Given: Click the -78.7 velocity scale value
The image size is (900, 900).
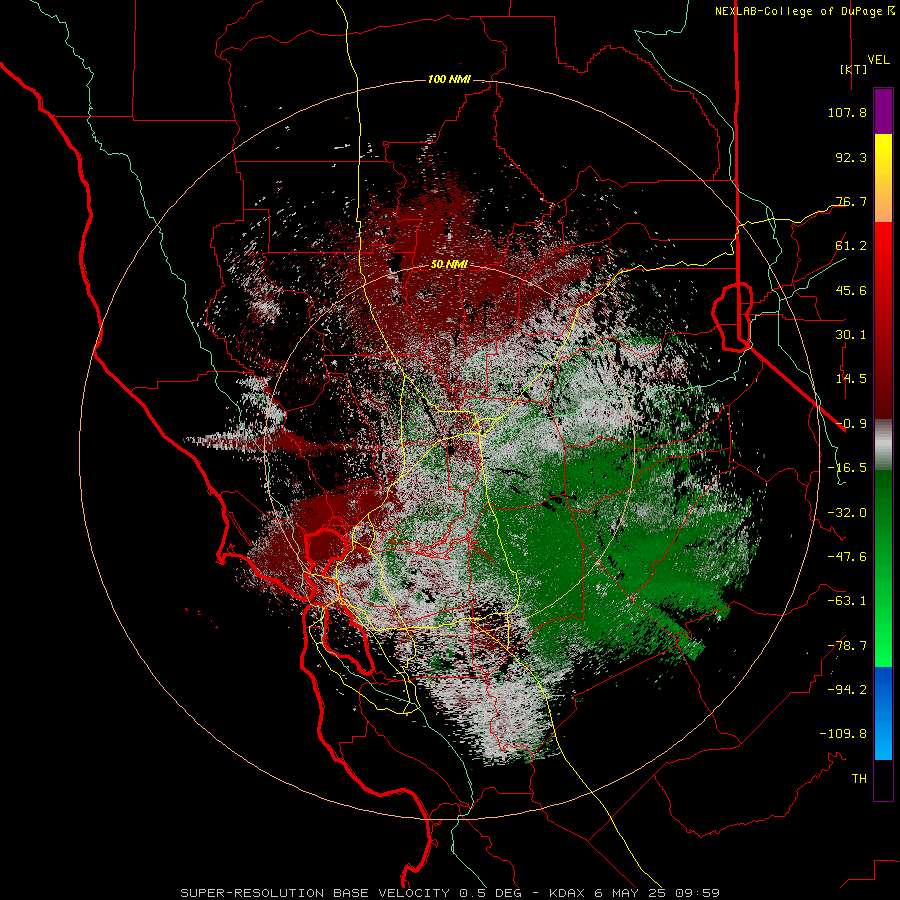Looking at the screenshot, I should [847, 646].
